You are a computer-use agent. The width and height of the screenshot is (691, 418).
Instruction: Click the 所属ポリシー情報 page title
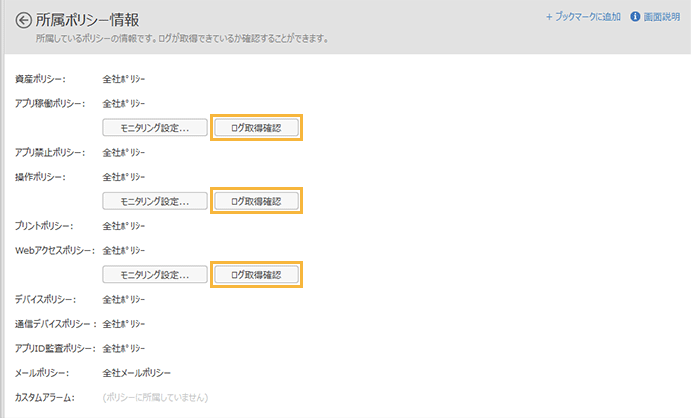87,20
